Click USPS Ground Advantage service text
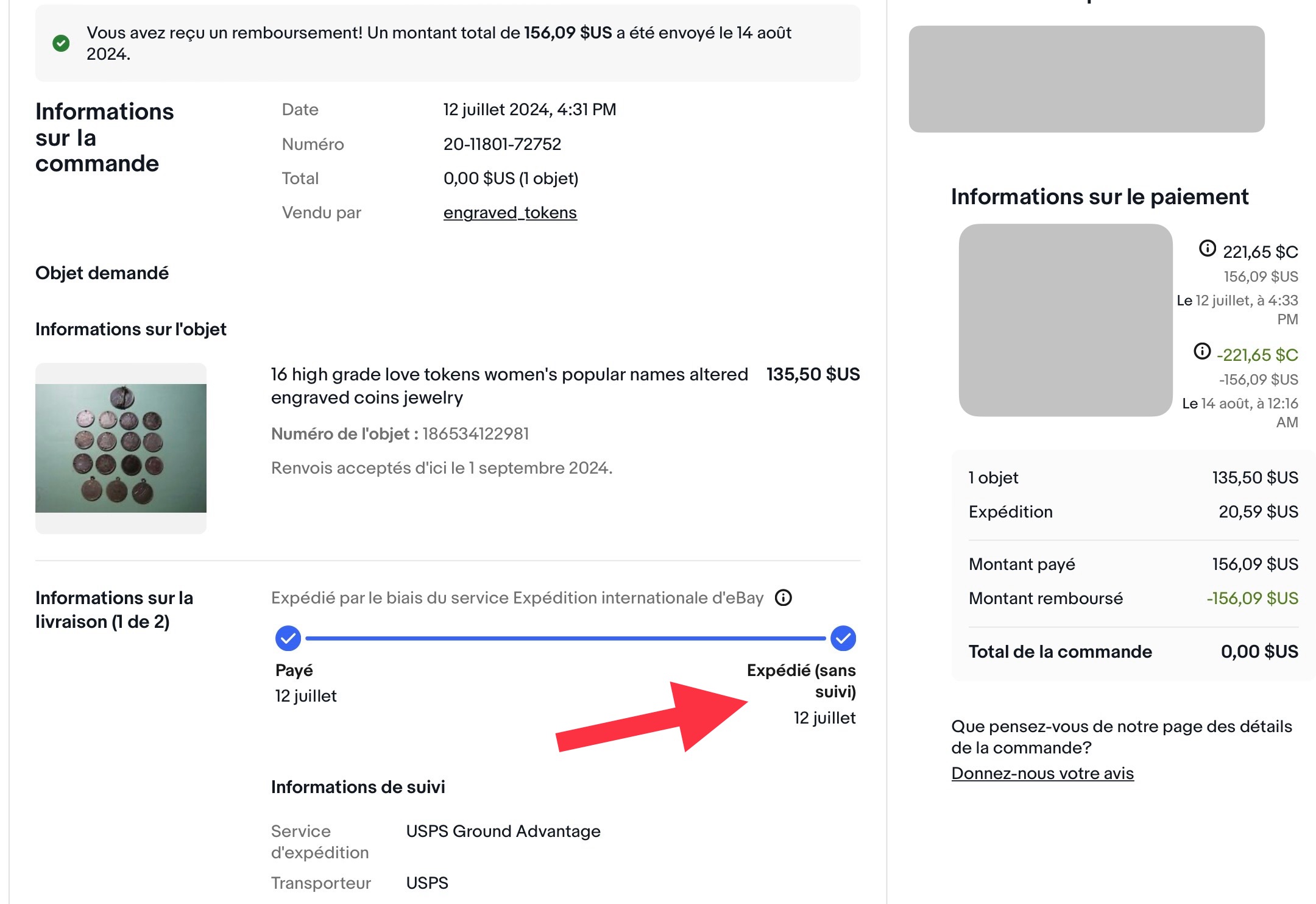The height and width of the screenshot is (904, 1316). pyautogui.click(x=503, y=831)
